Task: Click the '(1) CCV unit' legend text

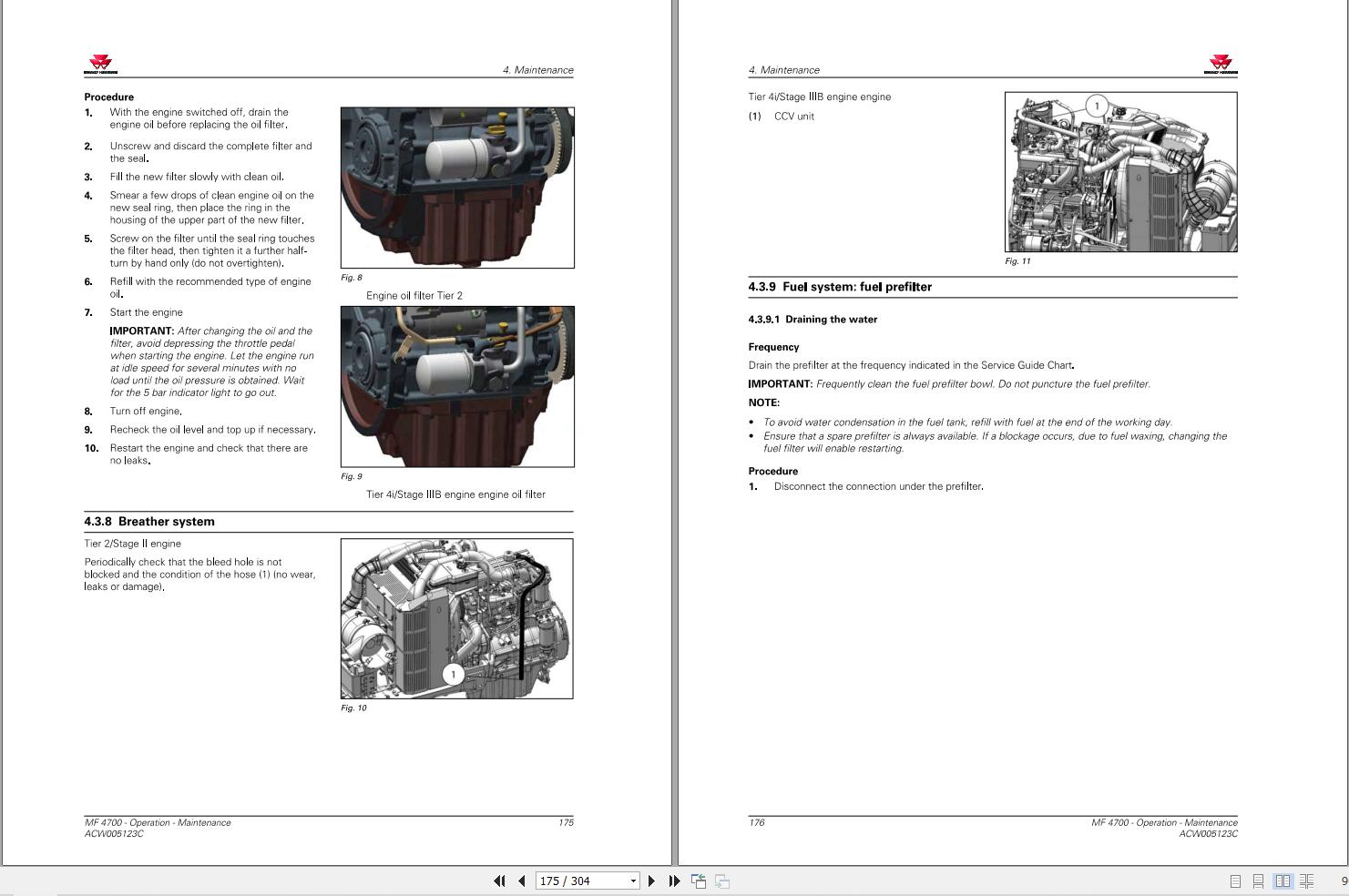Action: click(782, 117)
